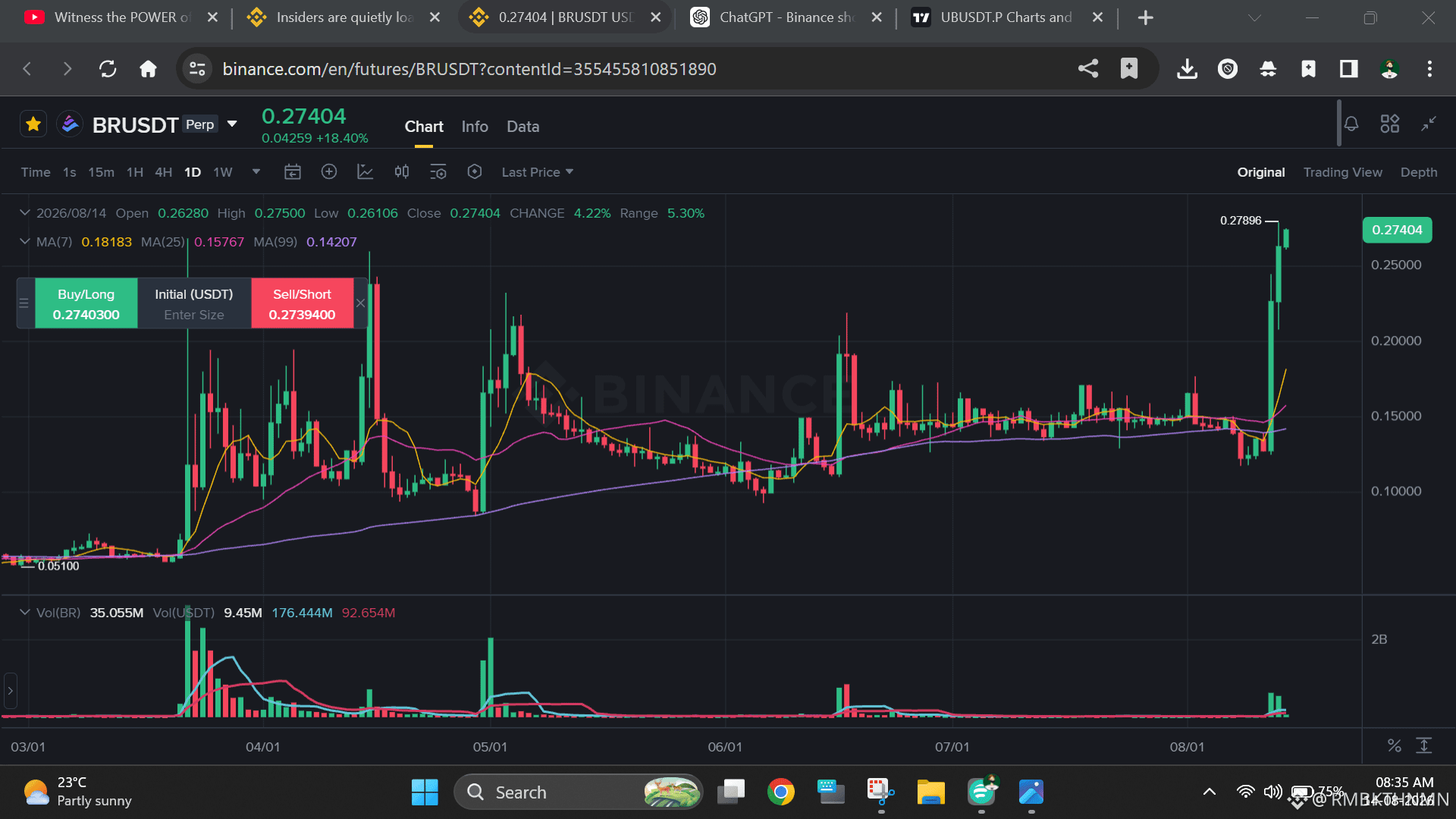Viewport: 1456px width, 819px height.
Task: Click the circled plus icon in chart toolbar
Action: (329, 172)
